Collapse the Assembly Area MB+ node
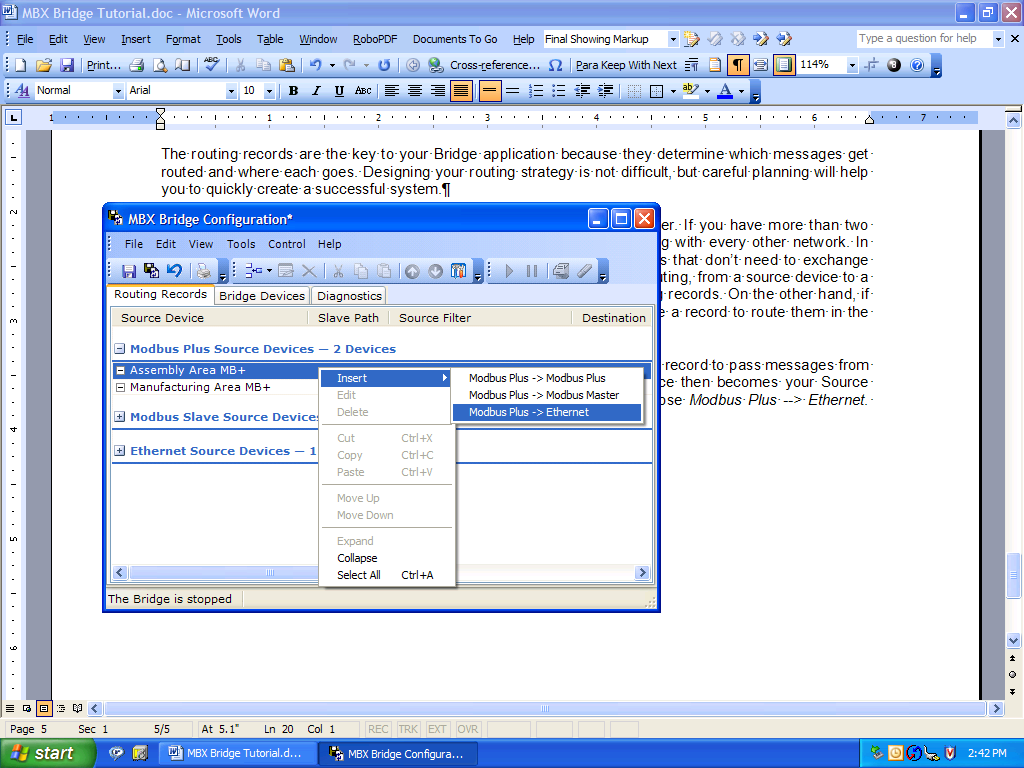1024x768 pixels. click(x=120, y=371)
